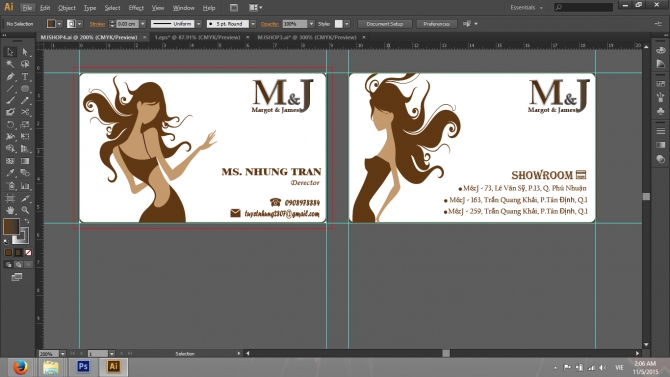This screenshot has height=377, width=670.
Task: Switch to the MJSHOP3.ai document tab
Action: coord(307,37)
